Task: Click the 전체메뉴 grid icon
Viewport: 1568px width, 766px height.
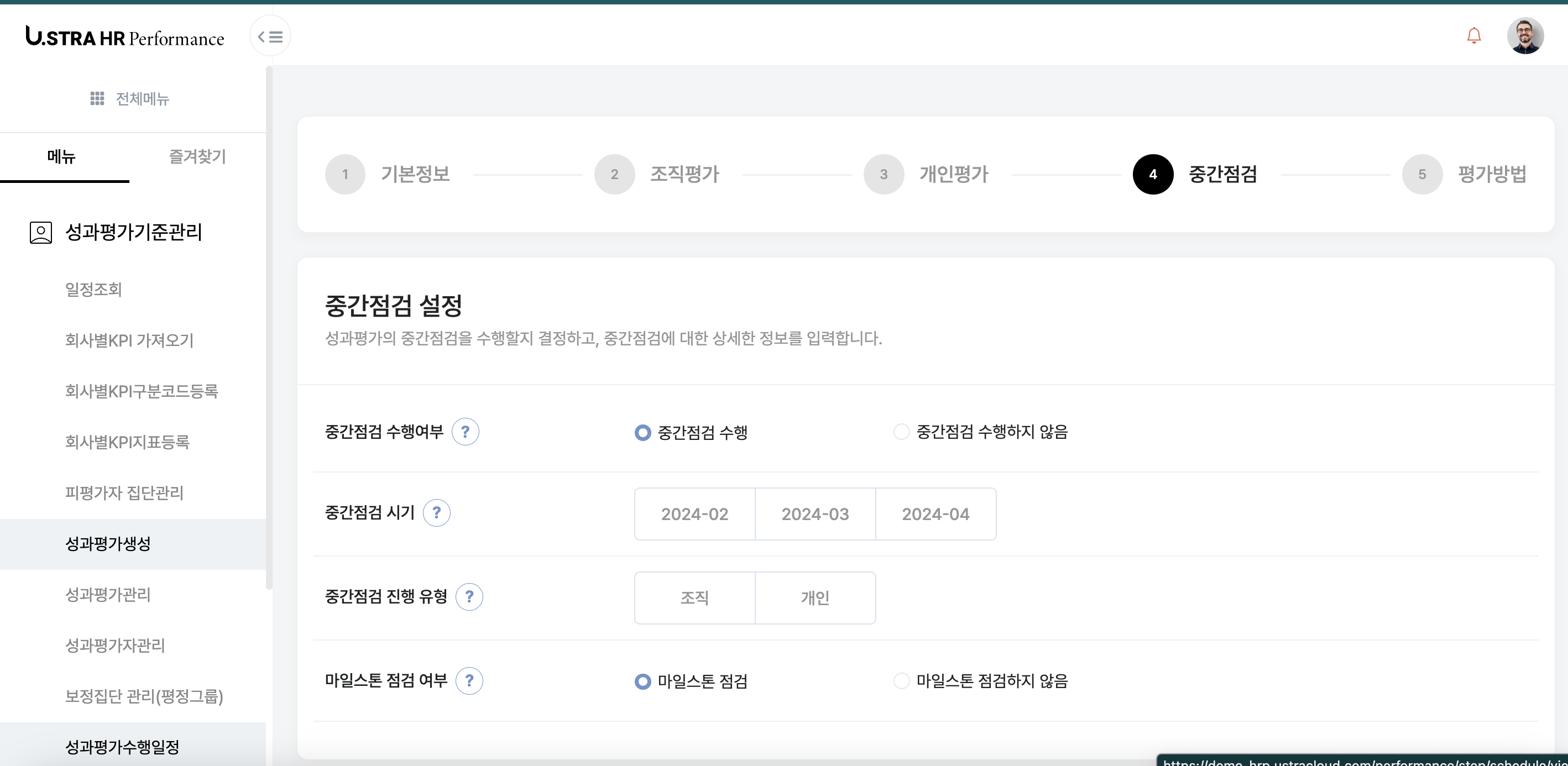Action: coord(97,98)
